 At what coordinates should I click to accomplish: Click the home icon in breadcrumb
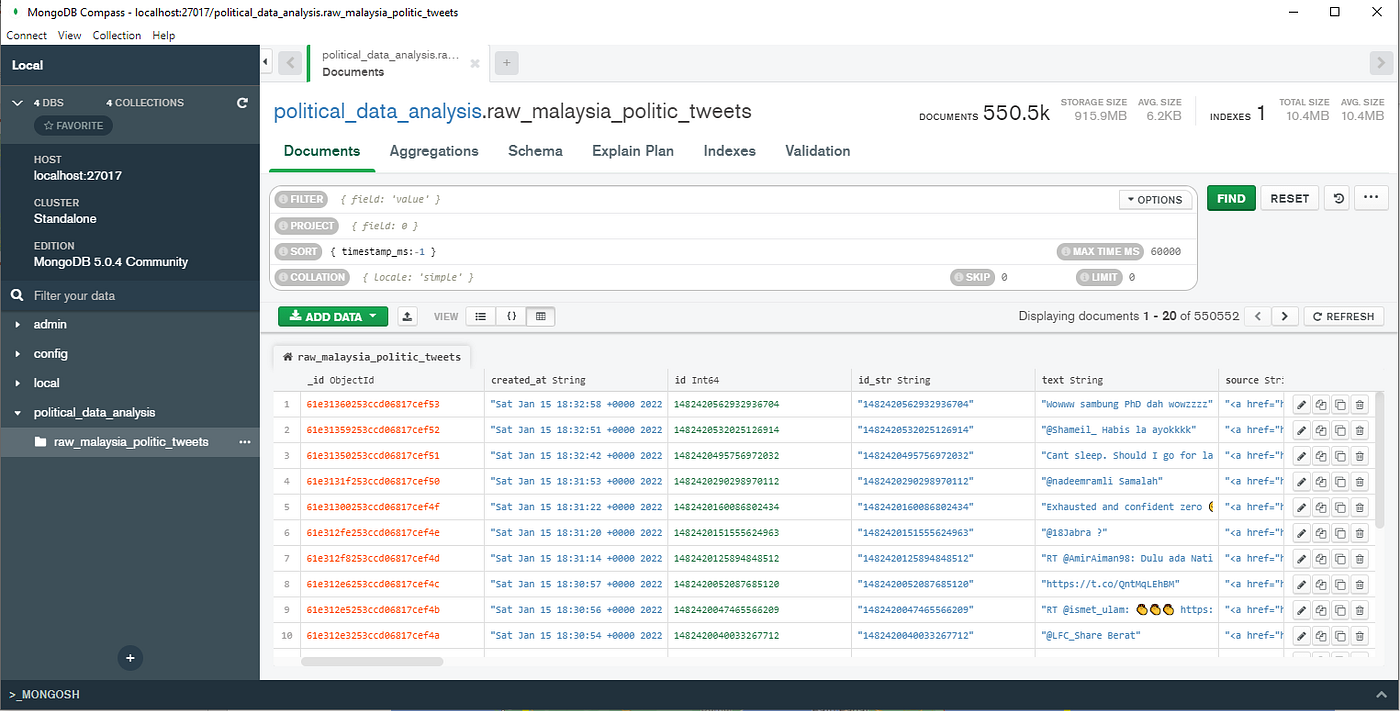pyautogui.click(x=288, y=356)
